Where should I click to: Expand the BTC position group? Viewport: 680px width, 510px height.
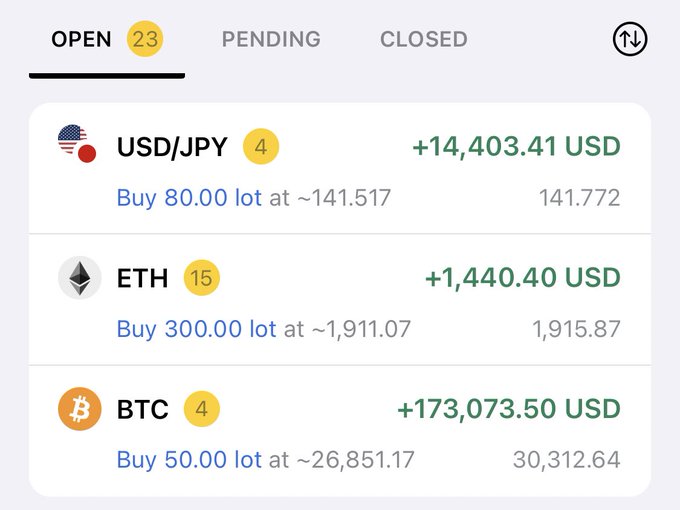(x=340, y=431)
